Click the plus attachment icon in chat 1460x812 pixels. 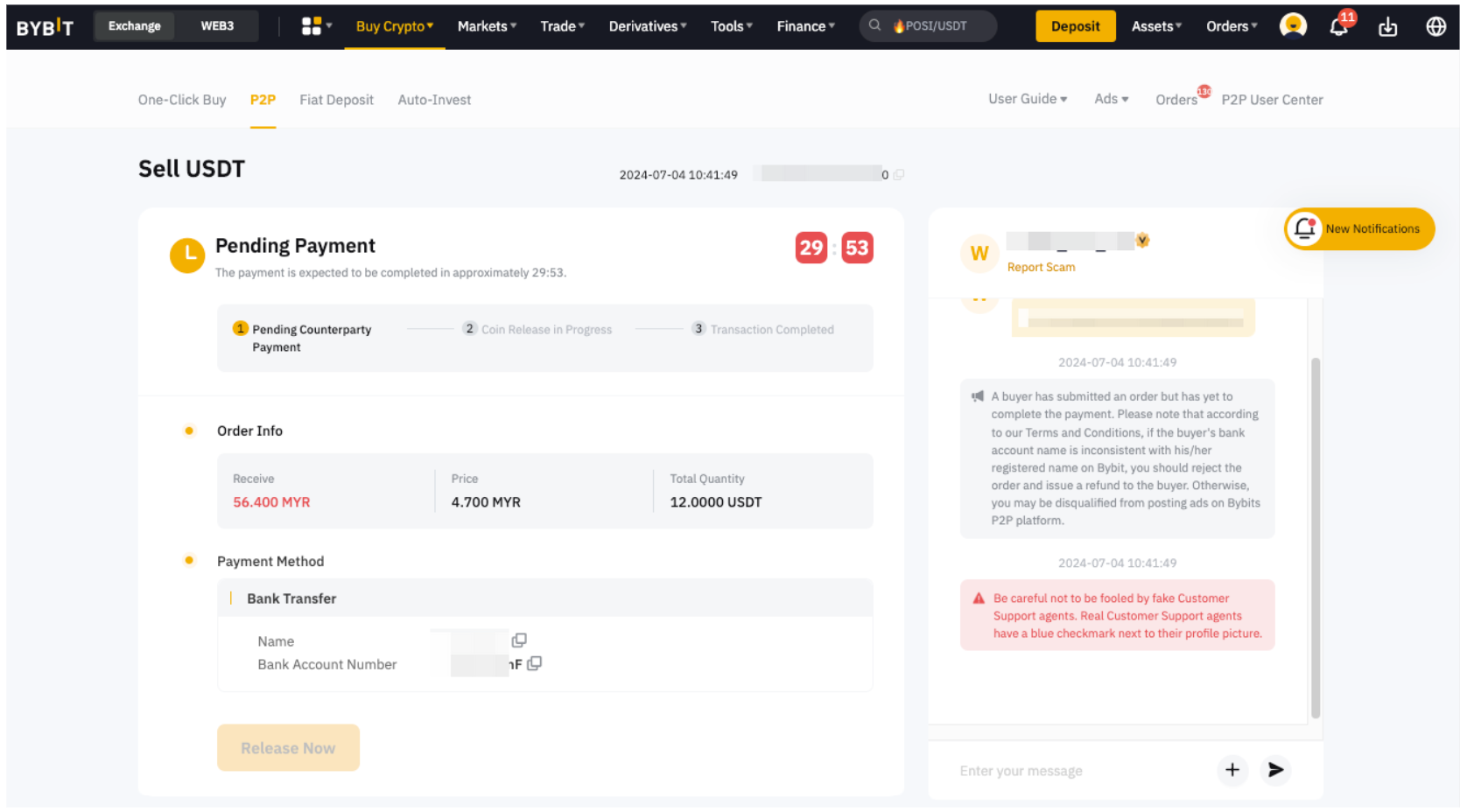point(1232,770)
